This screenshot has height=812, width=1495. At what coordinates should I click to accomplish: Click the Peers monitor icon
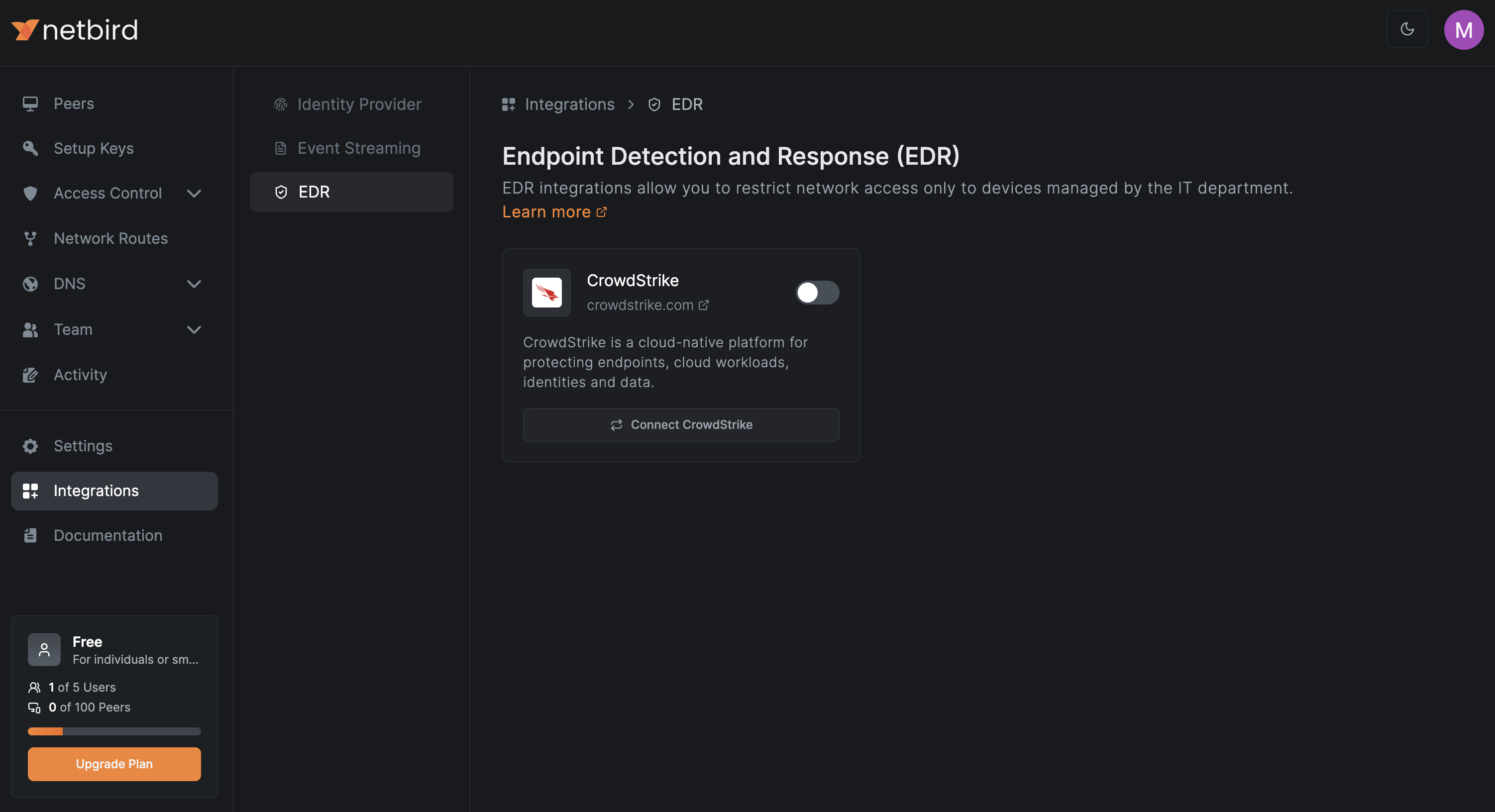tap(30, 103)
